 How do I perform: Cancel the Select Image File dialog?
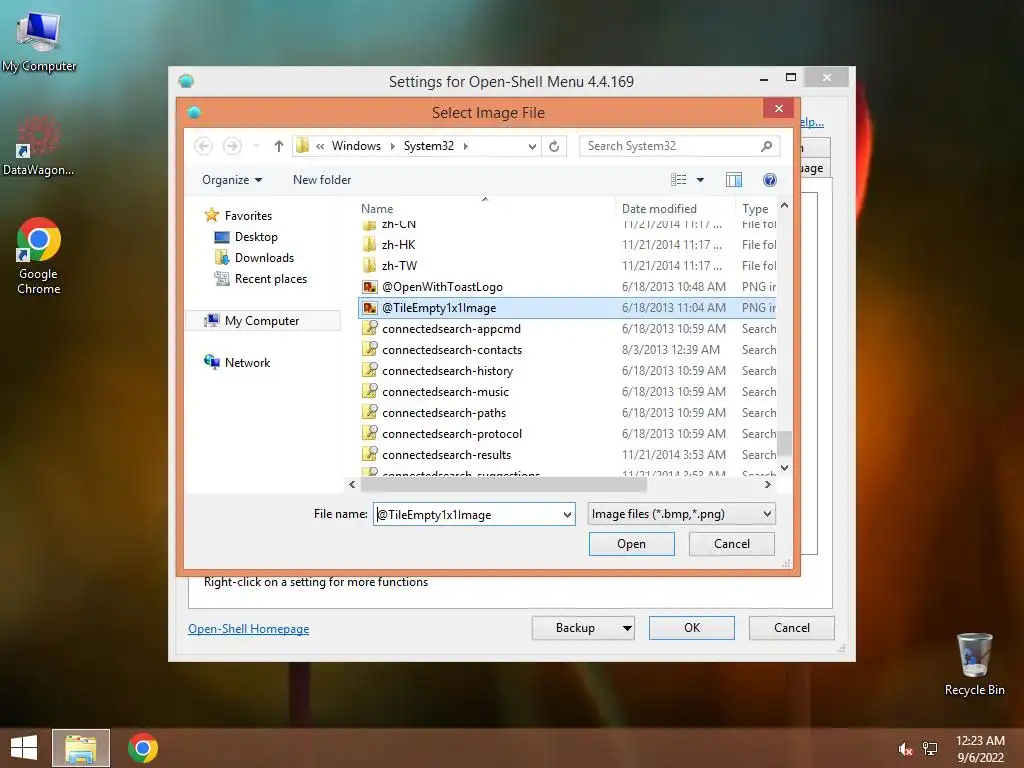tap(731, 543)
